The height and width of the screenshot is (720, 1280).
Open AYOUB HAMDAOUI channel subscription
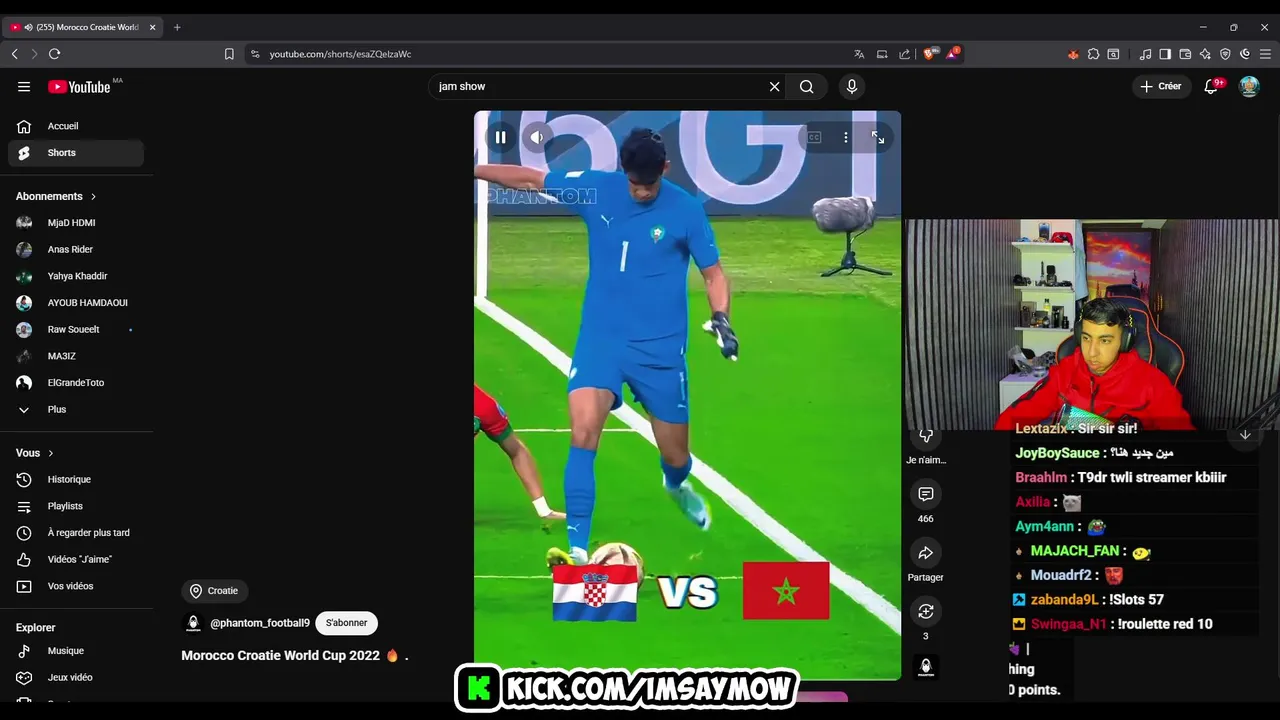pos(76,303)
